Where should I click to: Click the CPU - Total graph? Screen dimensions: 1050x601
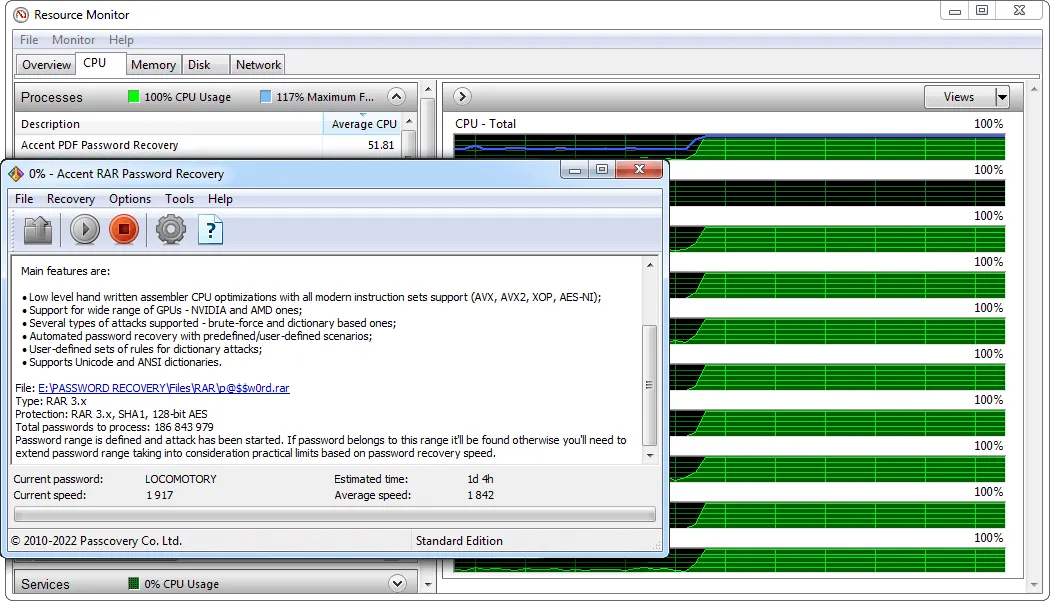click(x=729, y=146)
